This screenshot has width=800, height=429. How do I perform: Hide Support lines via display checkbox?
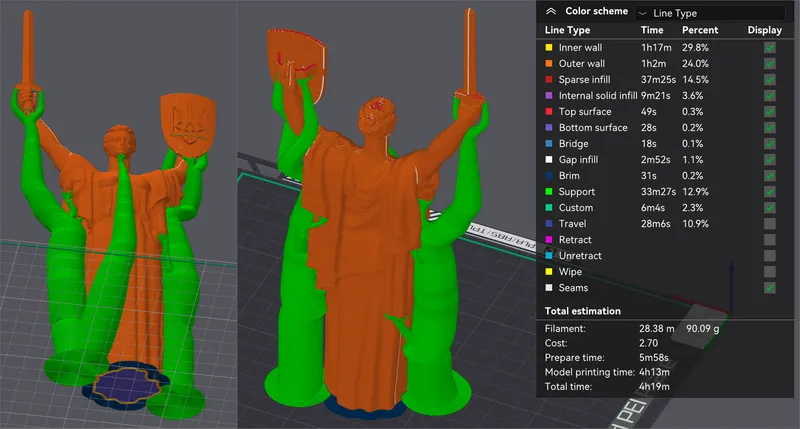pos(769,192)
